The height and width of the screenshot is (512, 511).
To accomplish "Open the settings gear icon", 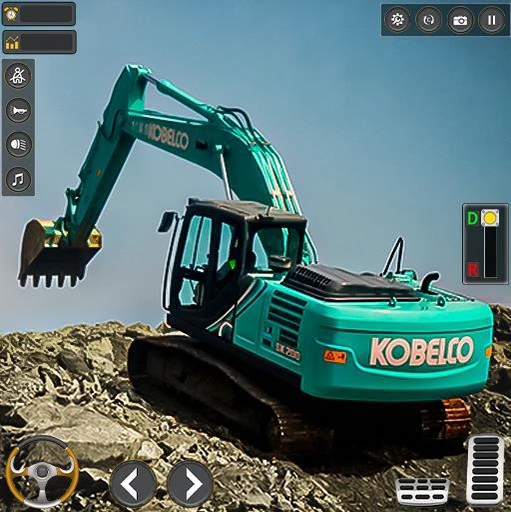I will (x=397, y=20).
